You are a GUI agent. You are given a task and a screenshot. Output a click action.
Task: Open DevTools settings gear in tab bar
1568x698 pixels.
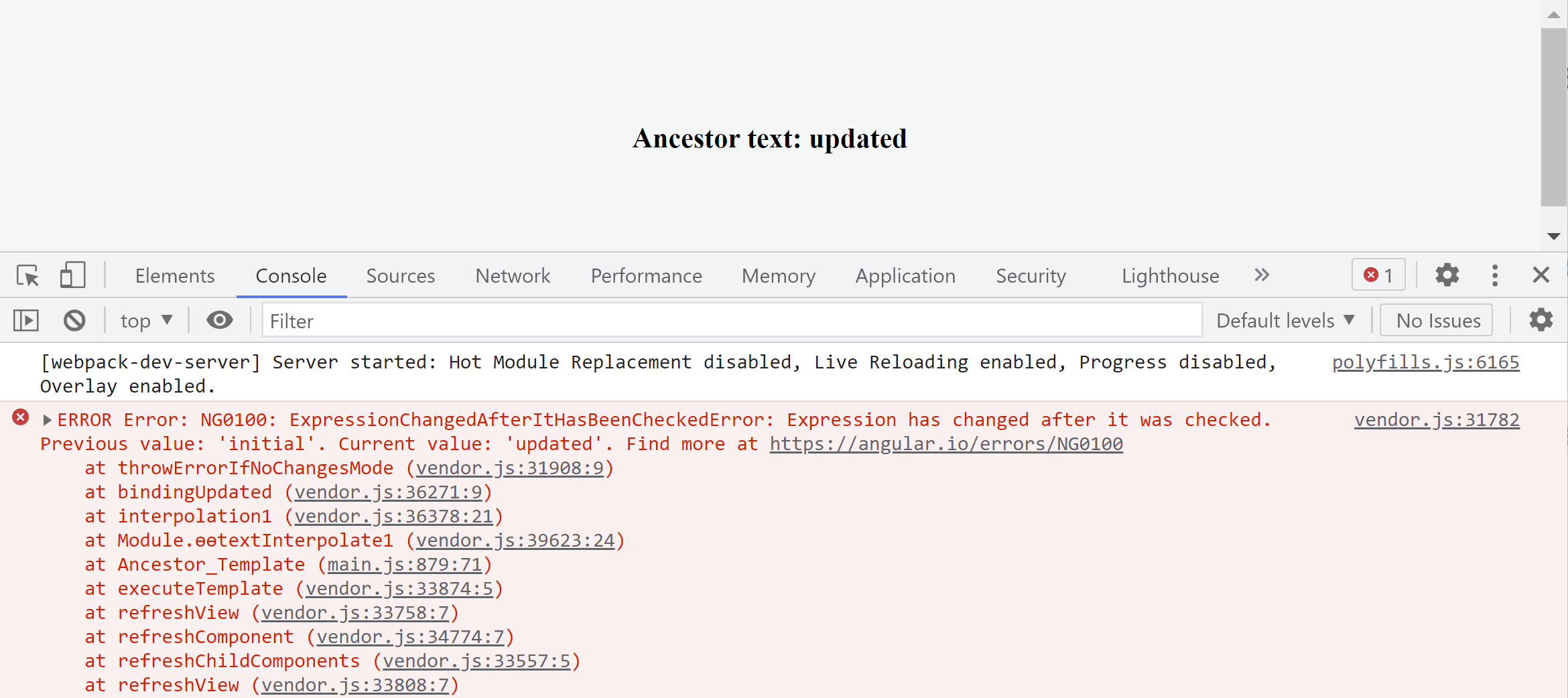(1447, 275)
